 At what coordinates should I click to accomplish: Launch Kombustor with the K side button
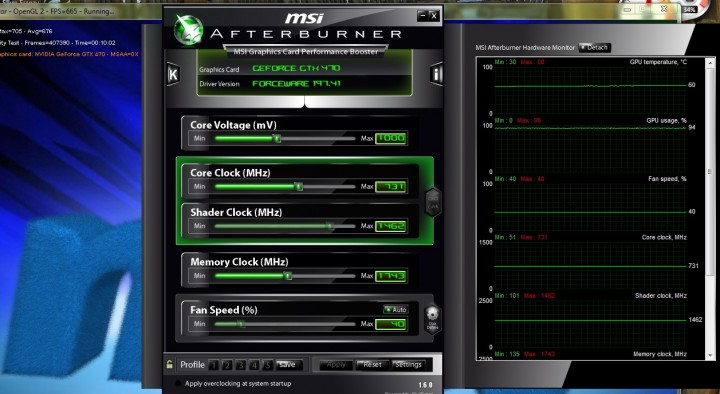[x=173, y=74]
